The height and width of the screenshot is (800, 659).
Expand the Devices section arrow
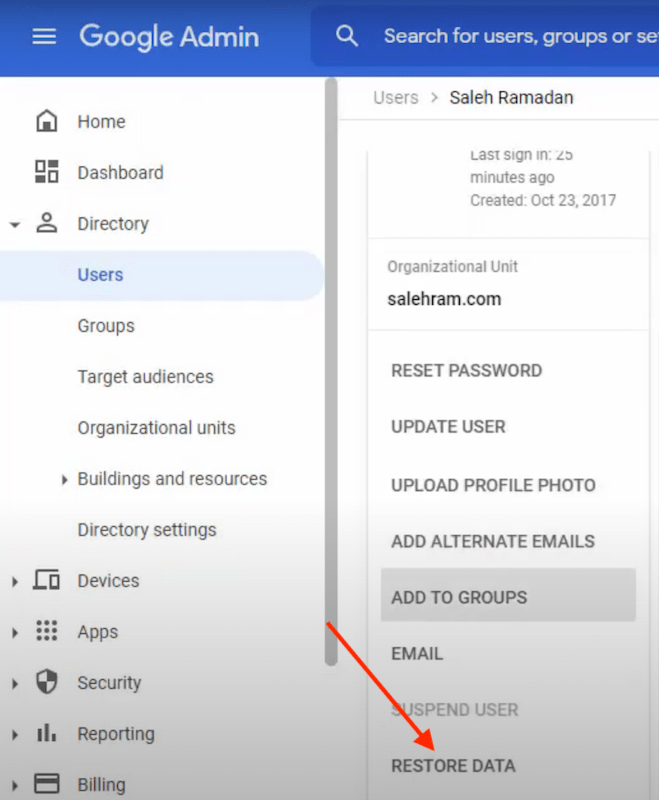coord(15,581)
